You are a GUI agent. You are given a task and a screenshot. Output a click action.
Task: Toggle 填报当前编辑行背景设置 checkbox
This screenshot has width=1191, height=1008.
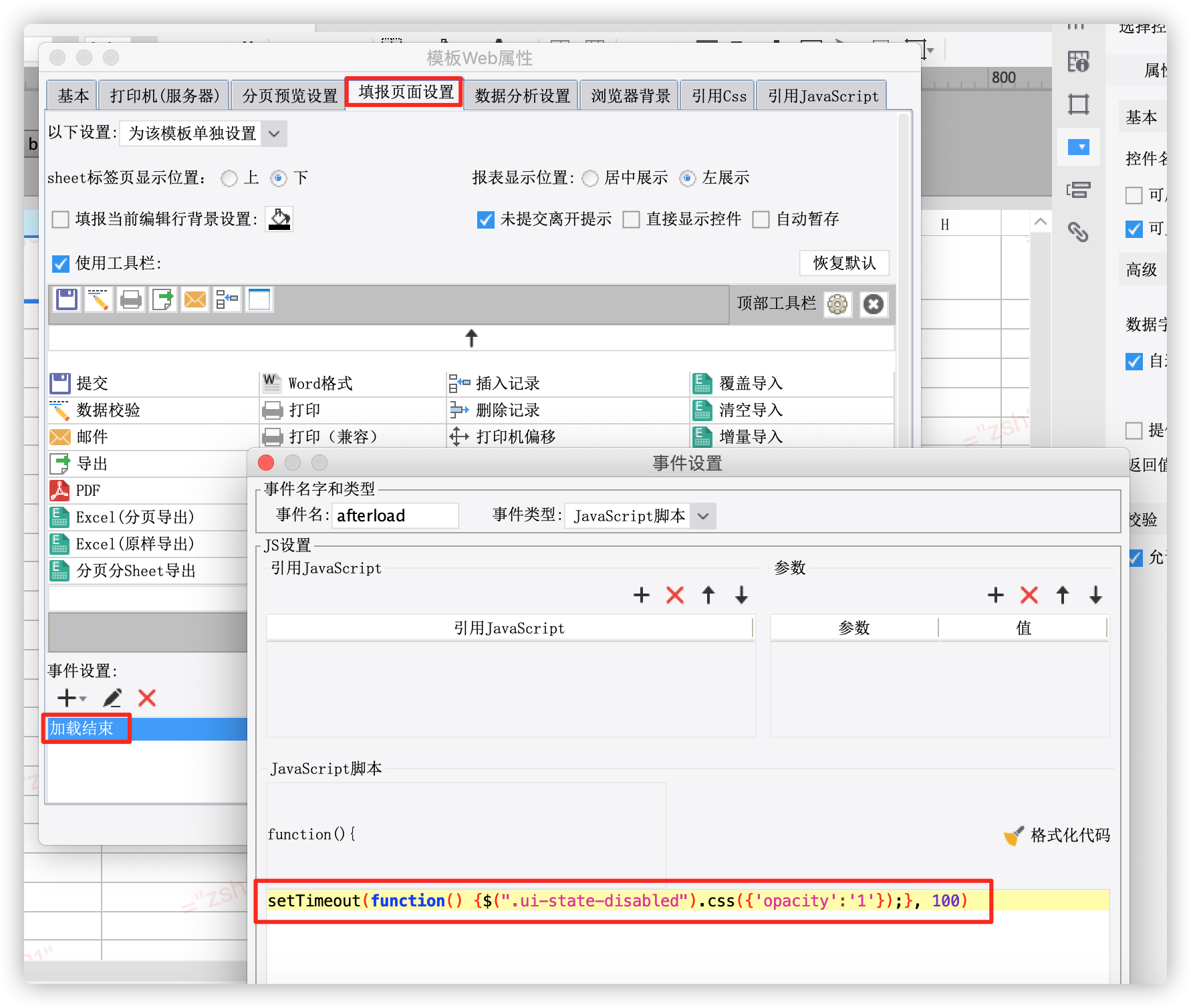61,219
